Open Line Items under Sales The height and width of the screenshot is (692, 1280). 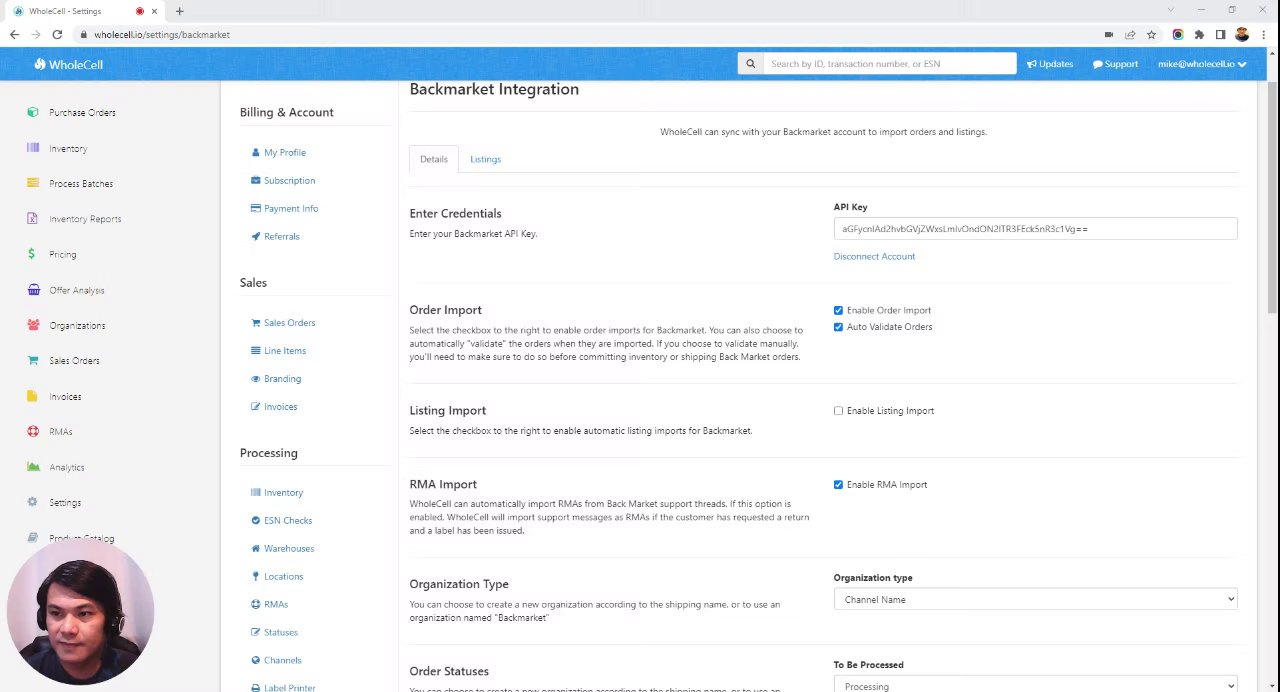[285, 350]
